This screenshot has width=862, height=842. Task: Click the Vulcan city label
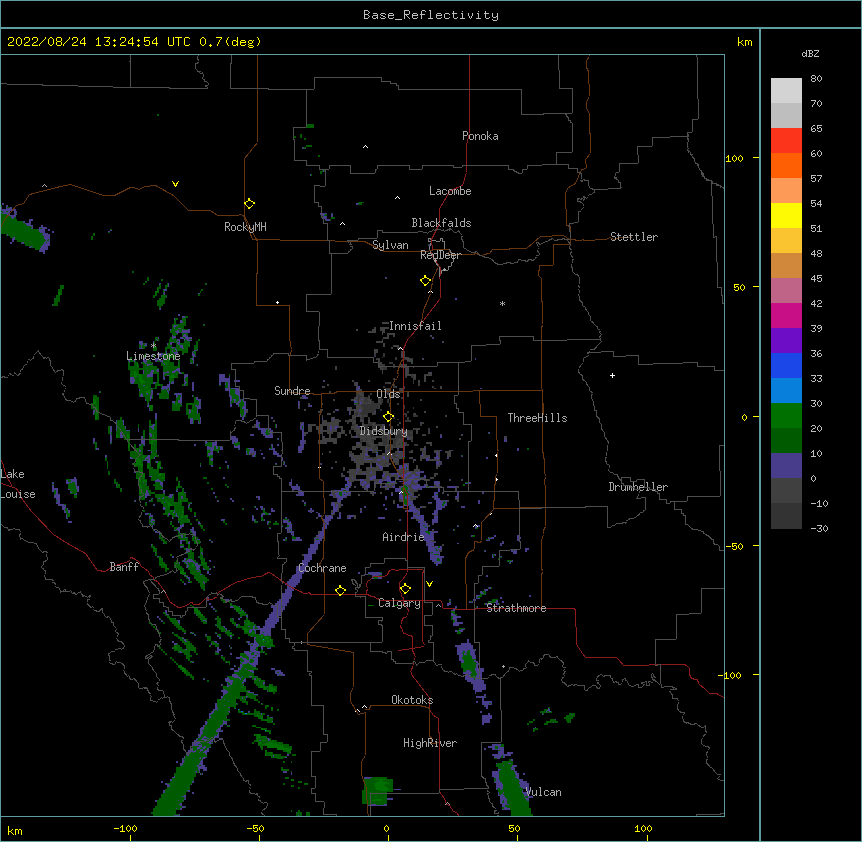[543, 792]
